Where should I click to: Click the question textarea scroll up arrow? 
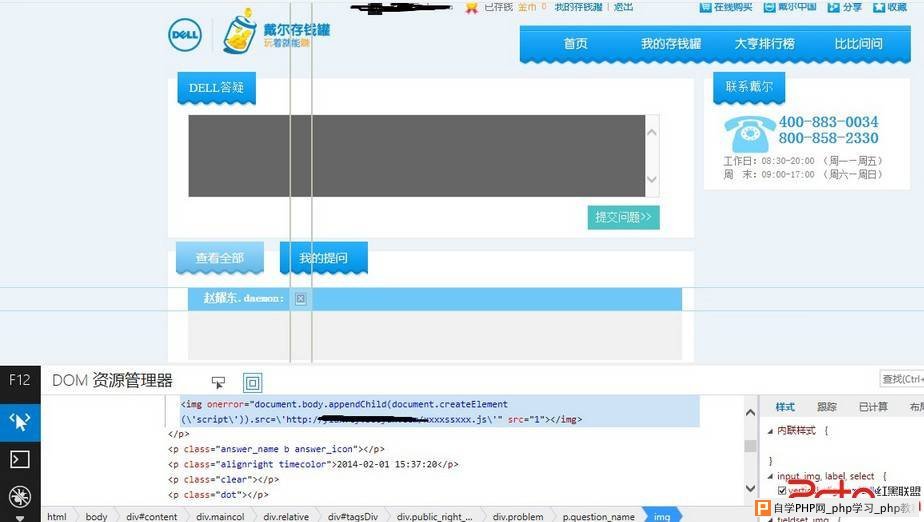pyautogui.click(x=652, y=132)
